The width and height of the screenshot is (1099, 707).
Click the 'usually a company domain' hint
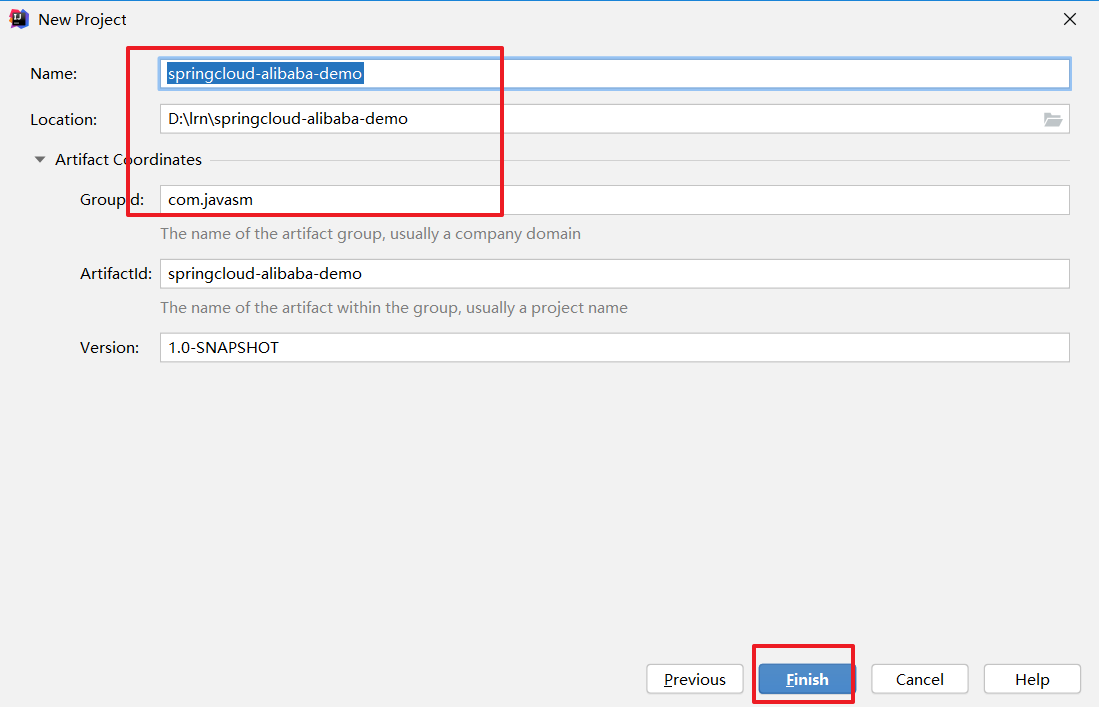point(485,233)
